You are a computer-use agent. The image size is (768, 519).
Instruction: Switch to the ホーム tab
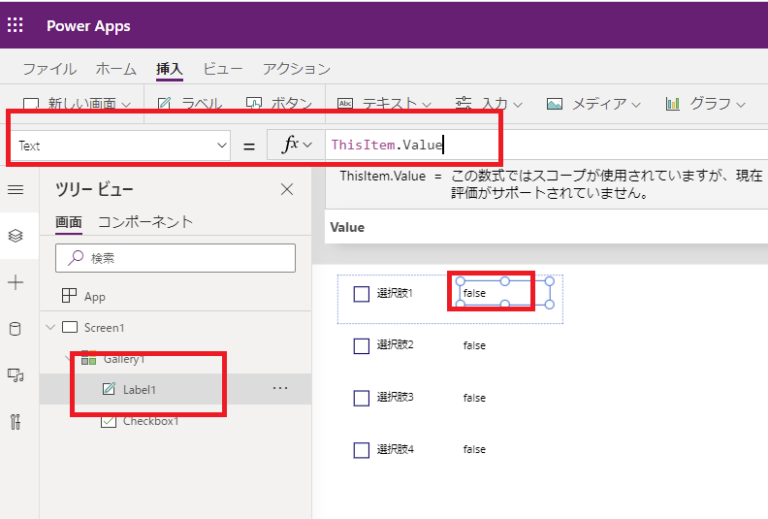(x=116, y=69)
